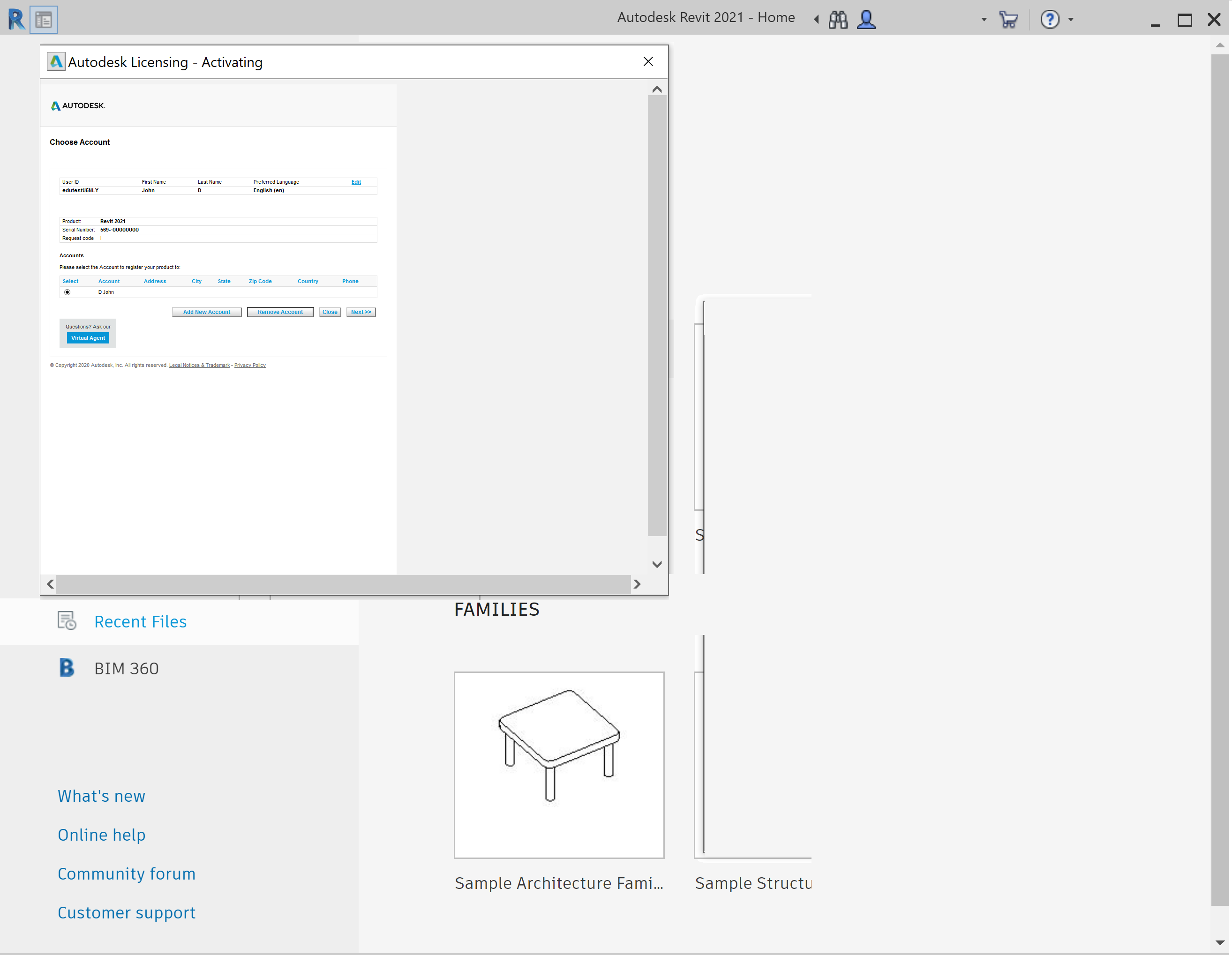Click the licensing dialog horizontal scrollbar
This screenshot has height=955, width=1232.
click(343, 584)
